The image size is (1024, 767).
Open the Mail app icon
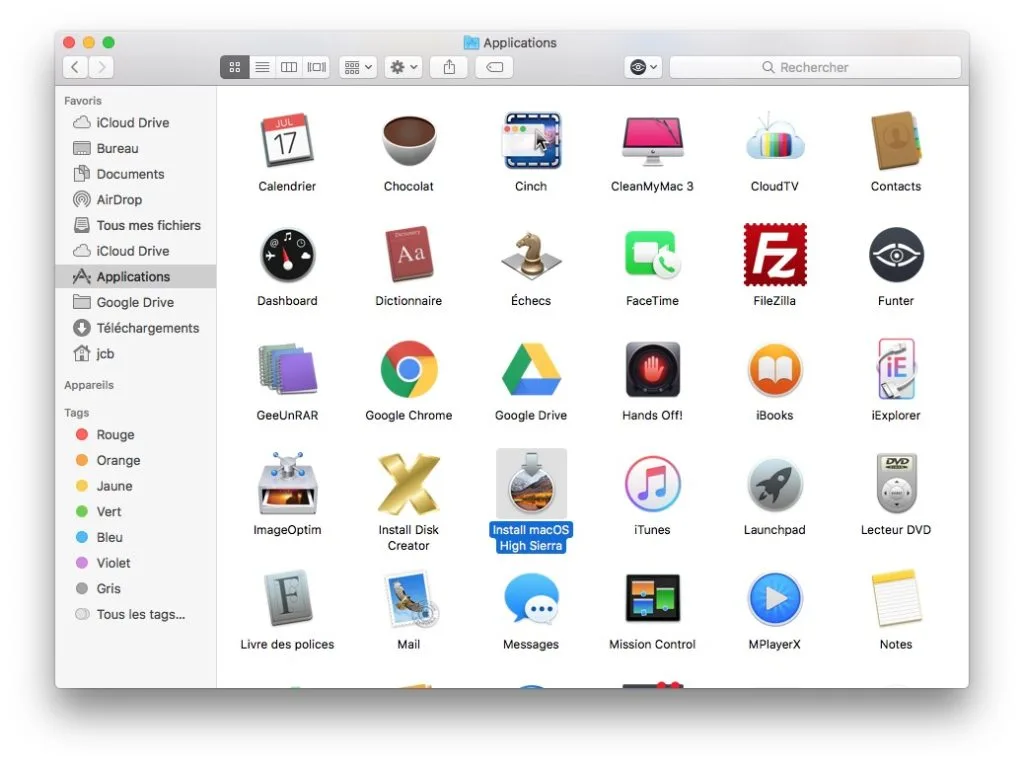(410, 598)
